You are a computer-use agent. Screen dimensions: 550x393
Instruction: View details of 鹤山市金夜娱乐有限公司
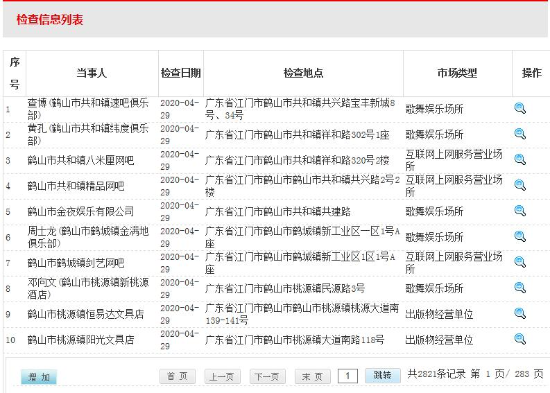pyautogui.click(x=520, y=211)
